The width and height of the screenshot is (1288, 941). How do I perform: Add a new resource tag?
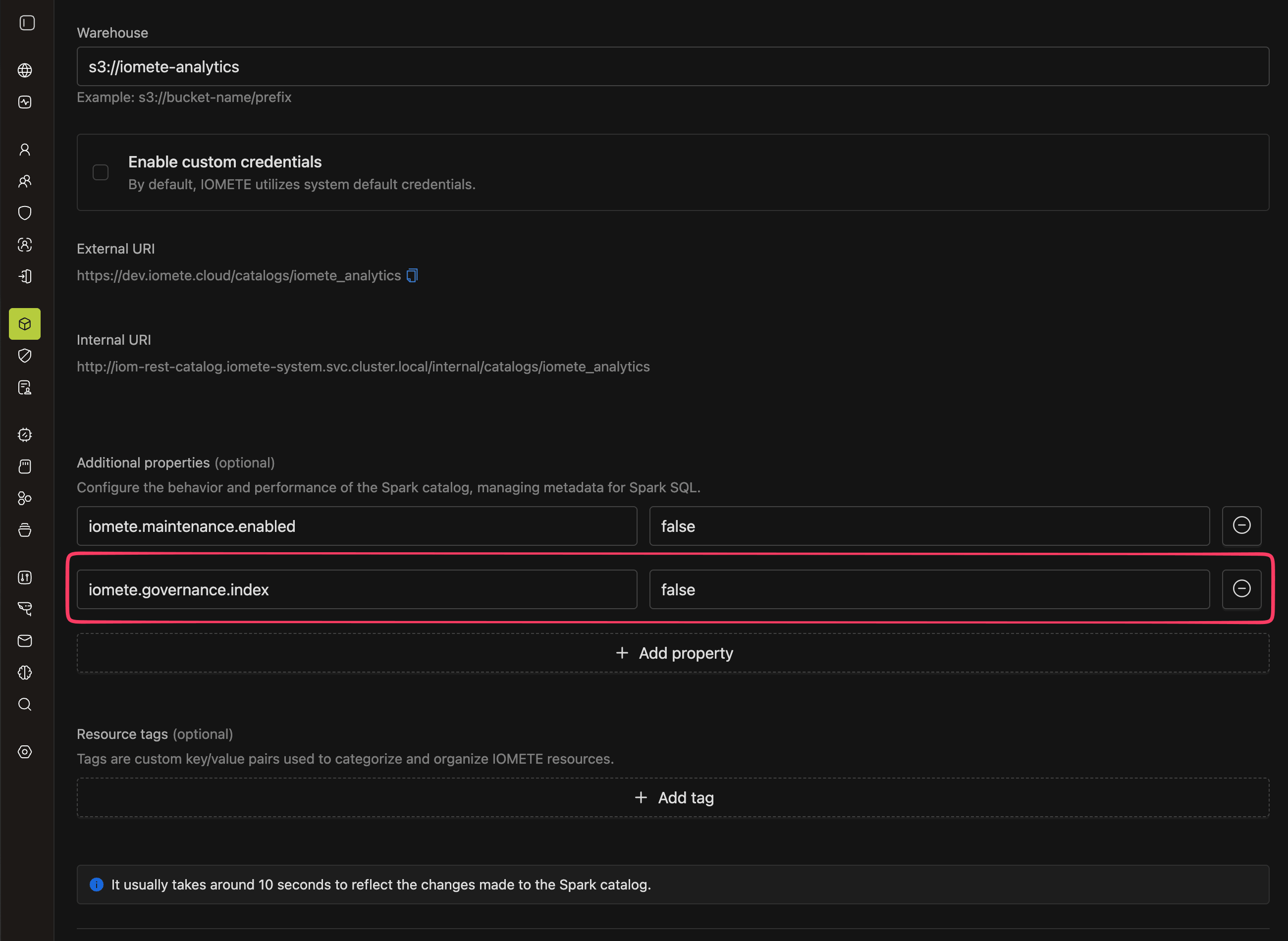click(673, 797)
